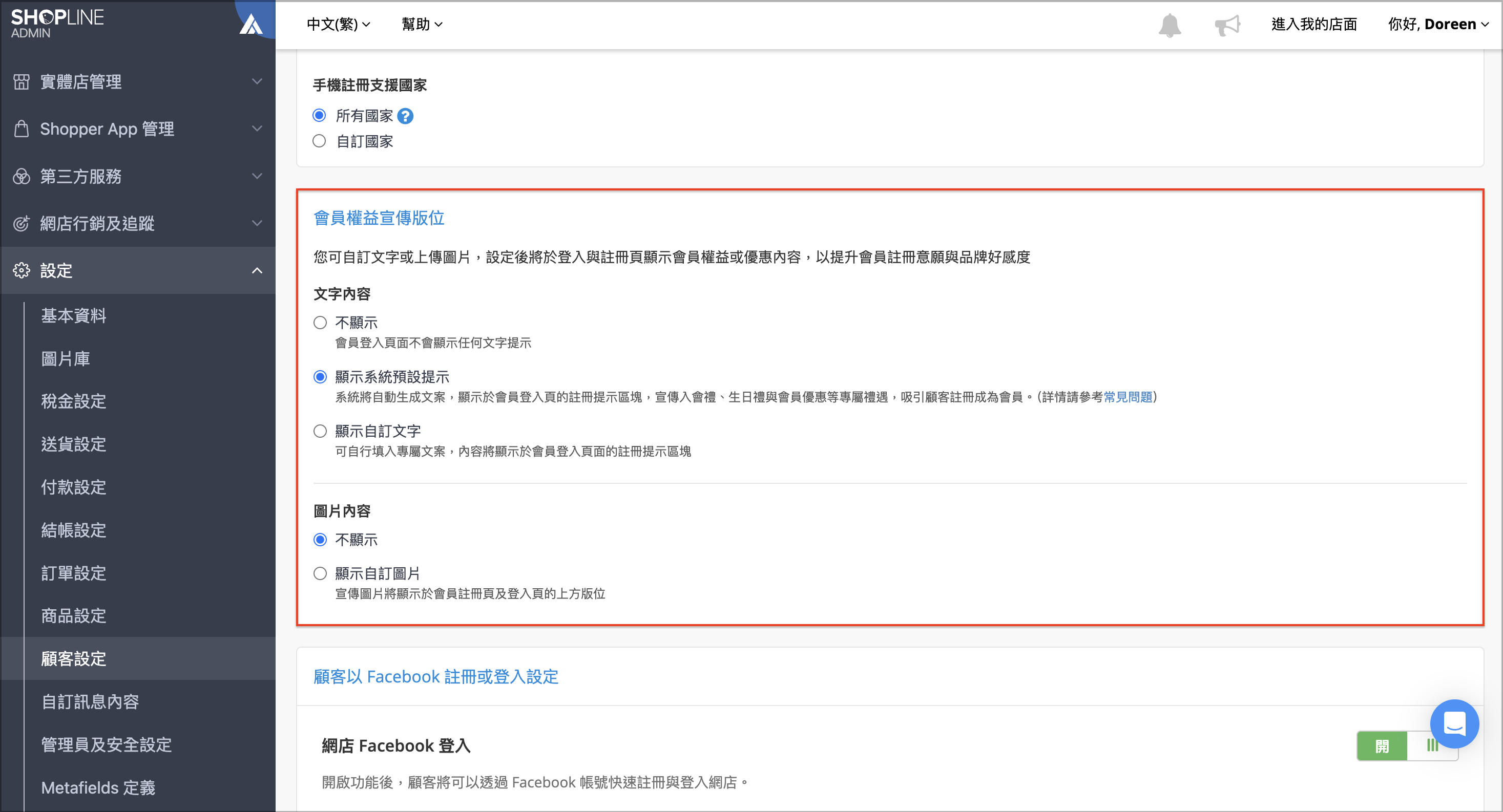Select 不顯示 under 圖片內容
Image resolution: width=1503 pixels, height=812 pixels.
320,540
